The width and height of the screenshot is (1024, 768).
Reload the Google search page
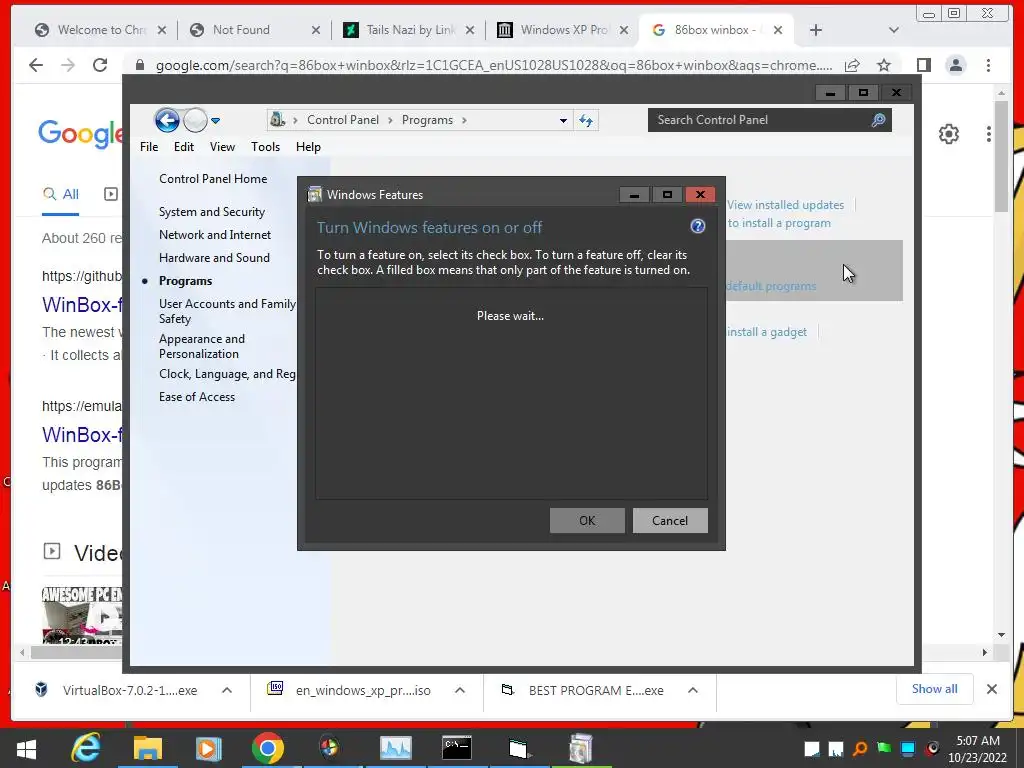[100, 65]
